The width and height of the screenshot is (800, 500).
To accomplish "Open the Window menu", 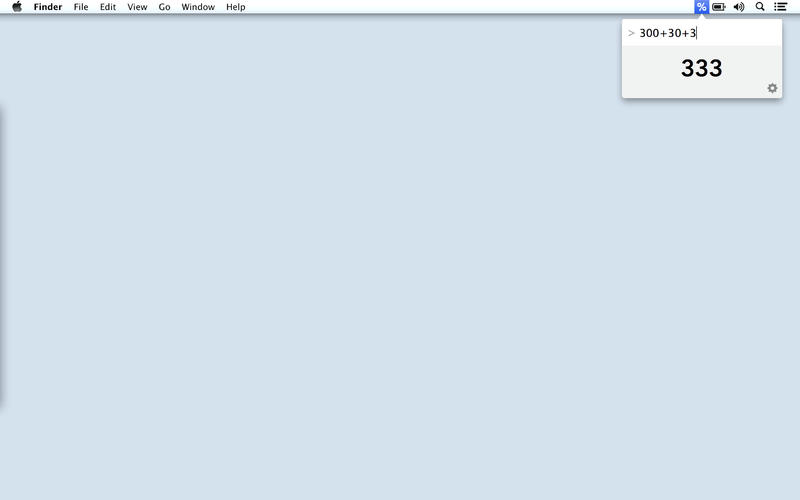I will 198,7.
